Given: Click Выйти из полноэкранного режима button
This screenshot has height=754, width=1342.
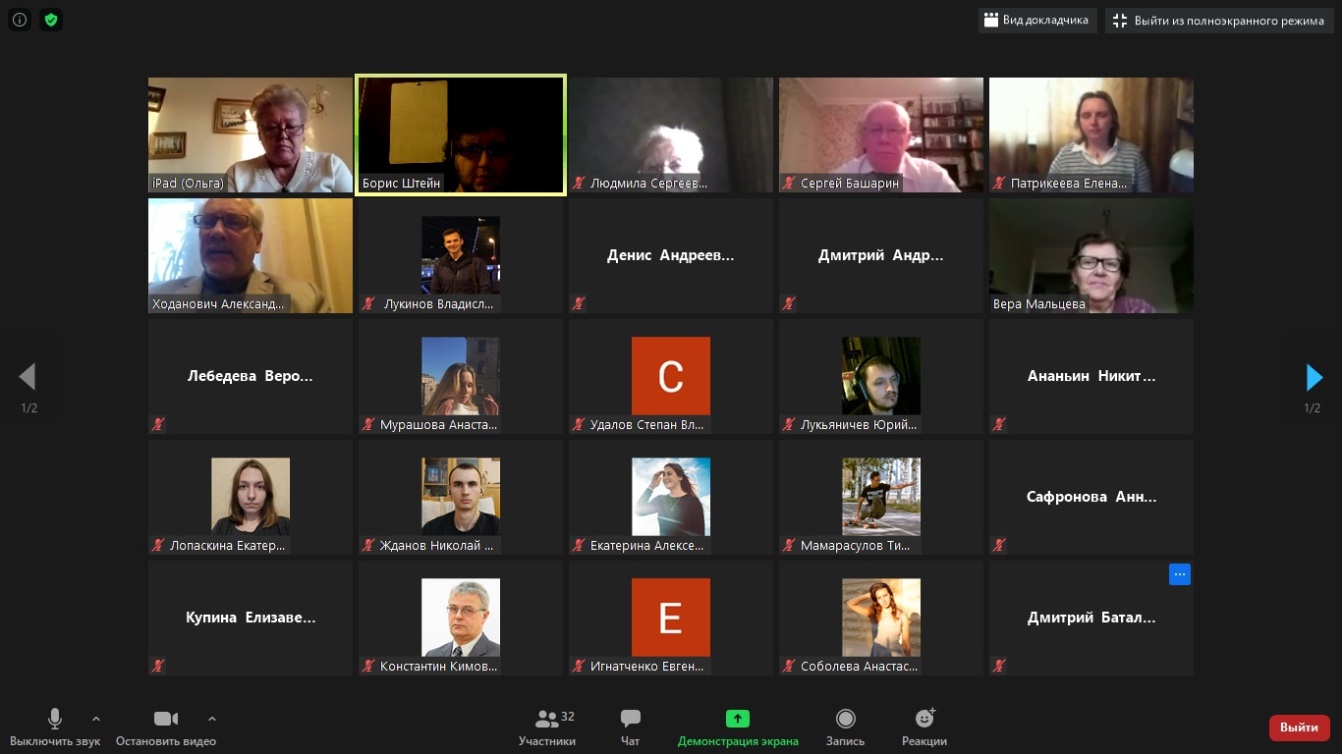Looking at the screenshot, I should point(1218,20).
